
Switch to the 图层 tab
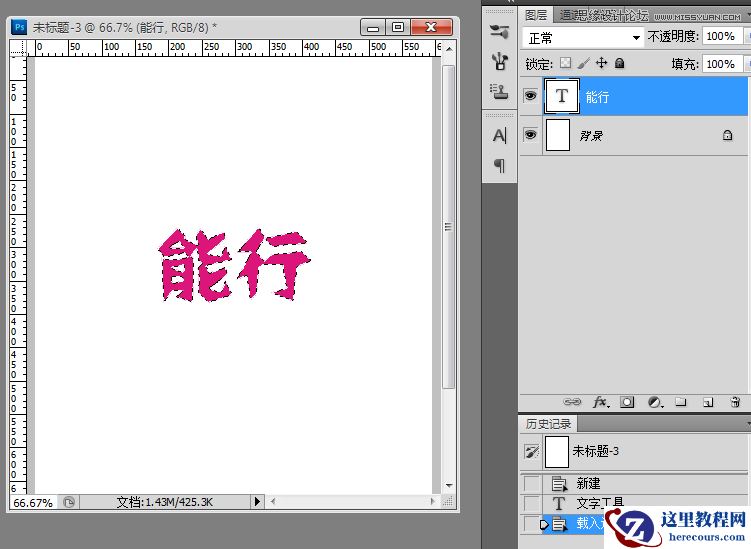(536, 15)
